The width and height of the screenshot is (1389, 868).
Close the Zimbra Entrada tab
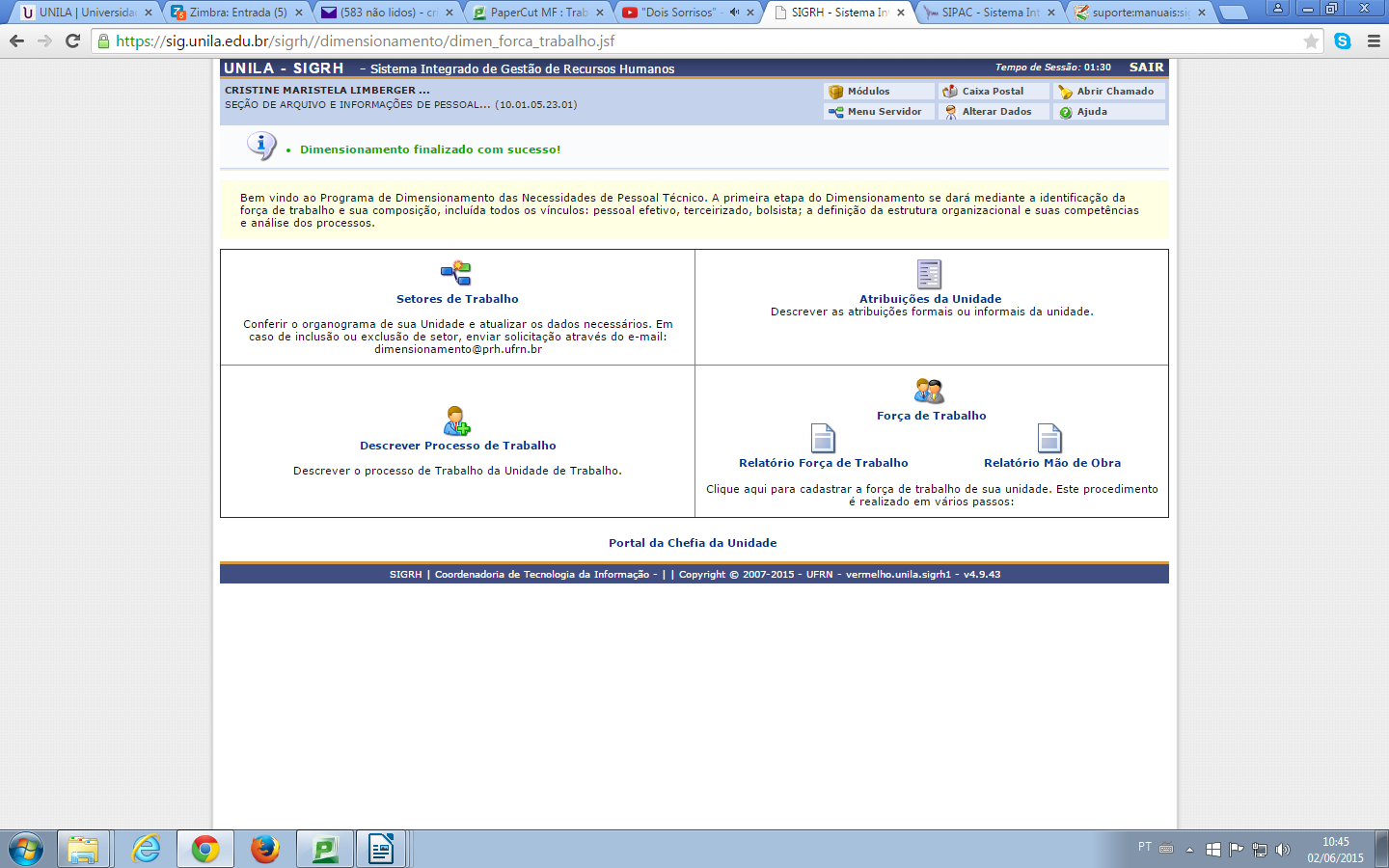pos(299,13)
